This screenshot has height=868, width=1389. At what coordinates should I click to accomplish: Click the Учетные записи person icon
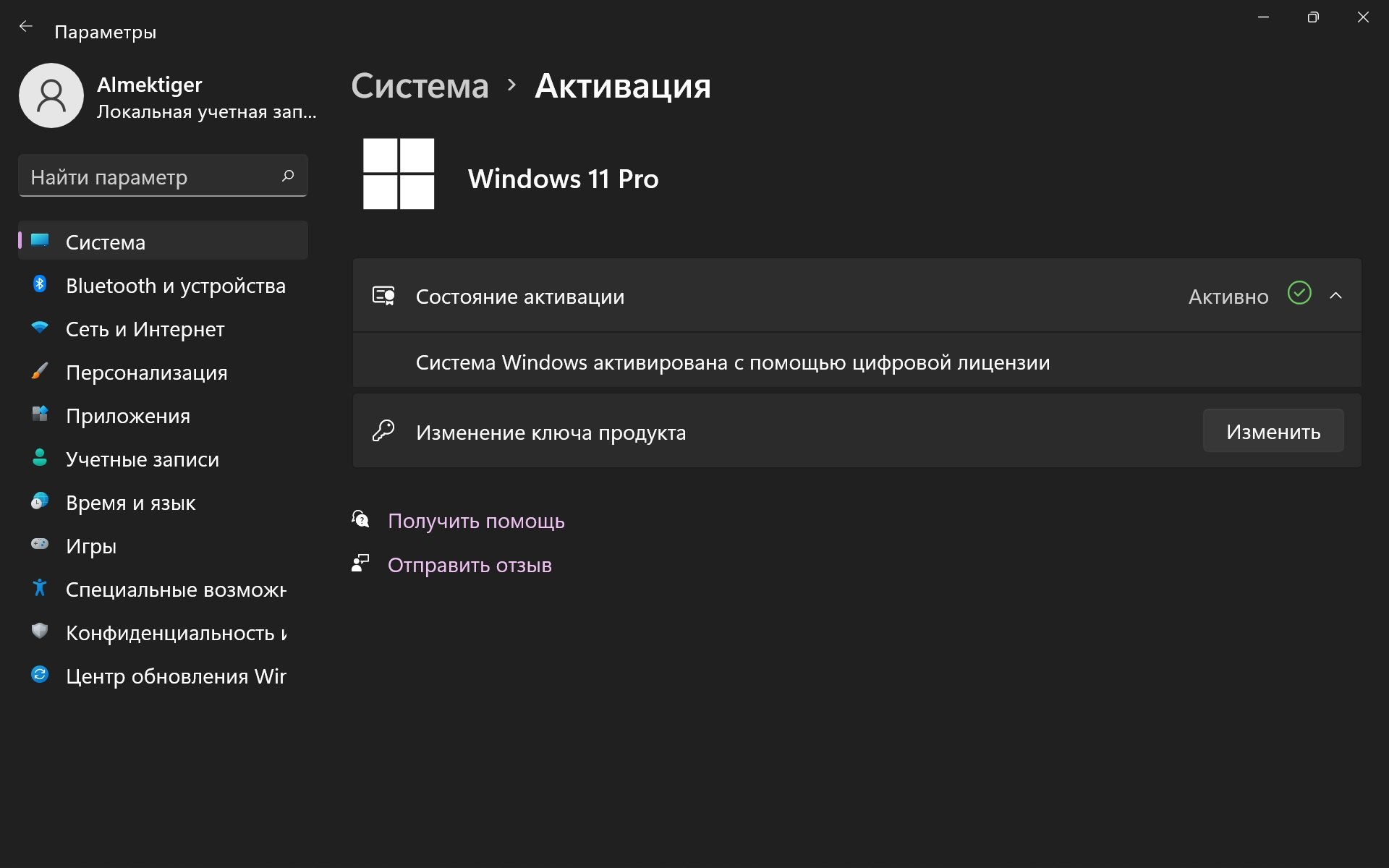coord(40,457)
